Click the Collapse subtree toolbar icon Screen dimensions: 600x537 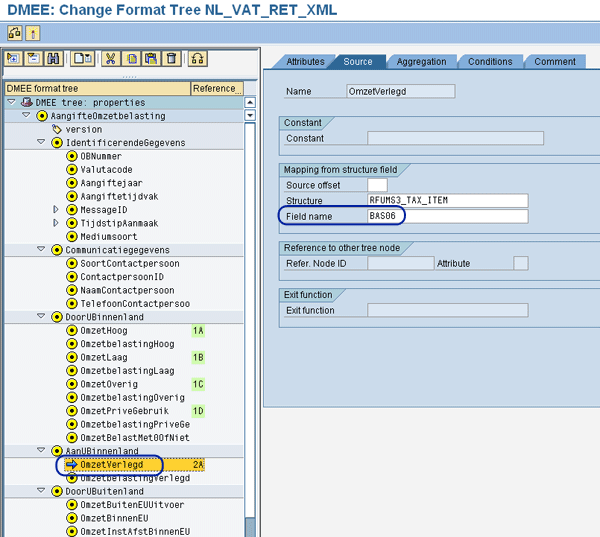coord(32,59)
